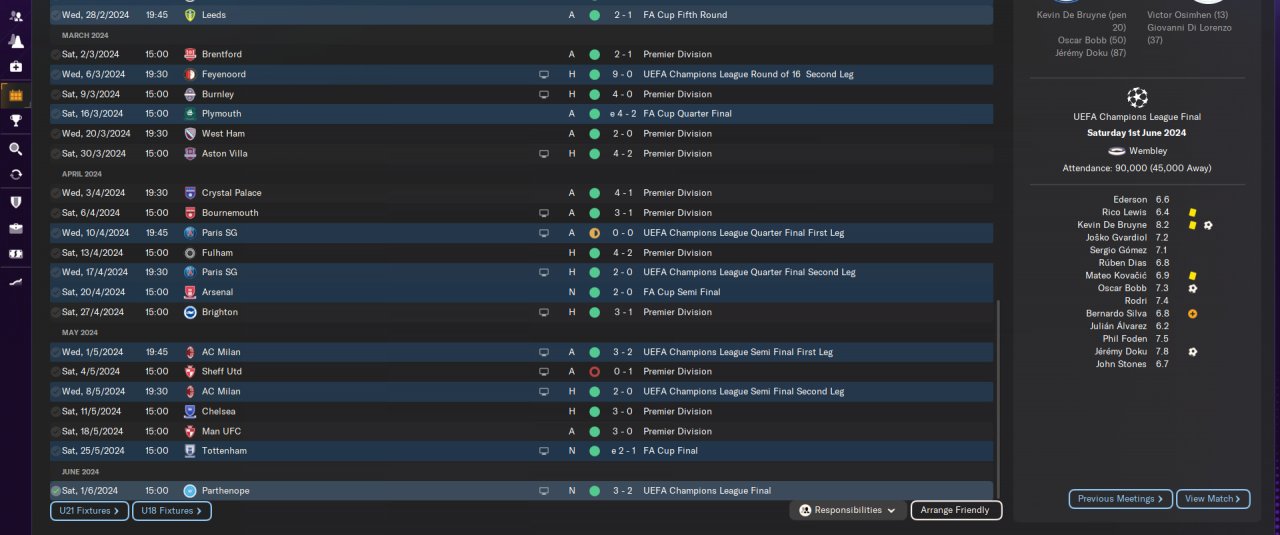
Task: Click the Victor Osimhen (13) scorer text
Action: (x=1188, y=15)
